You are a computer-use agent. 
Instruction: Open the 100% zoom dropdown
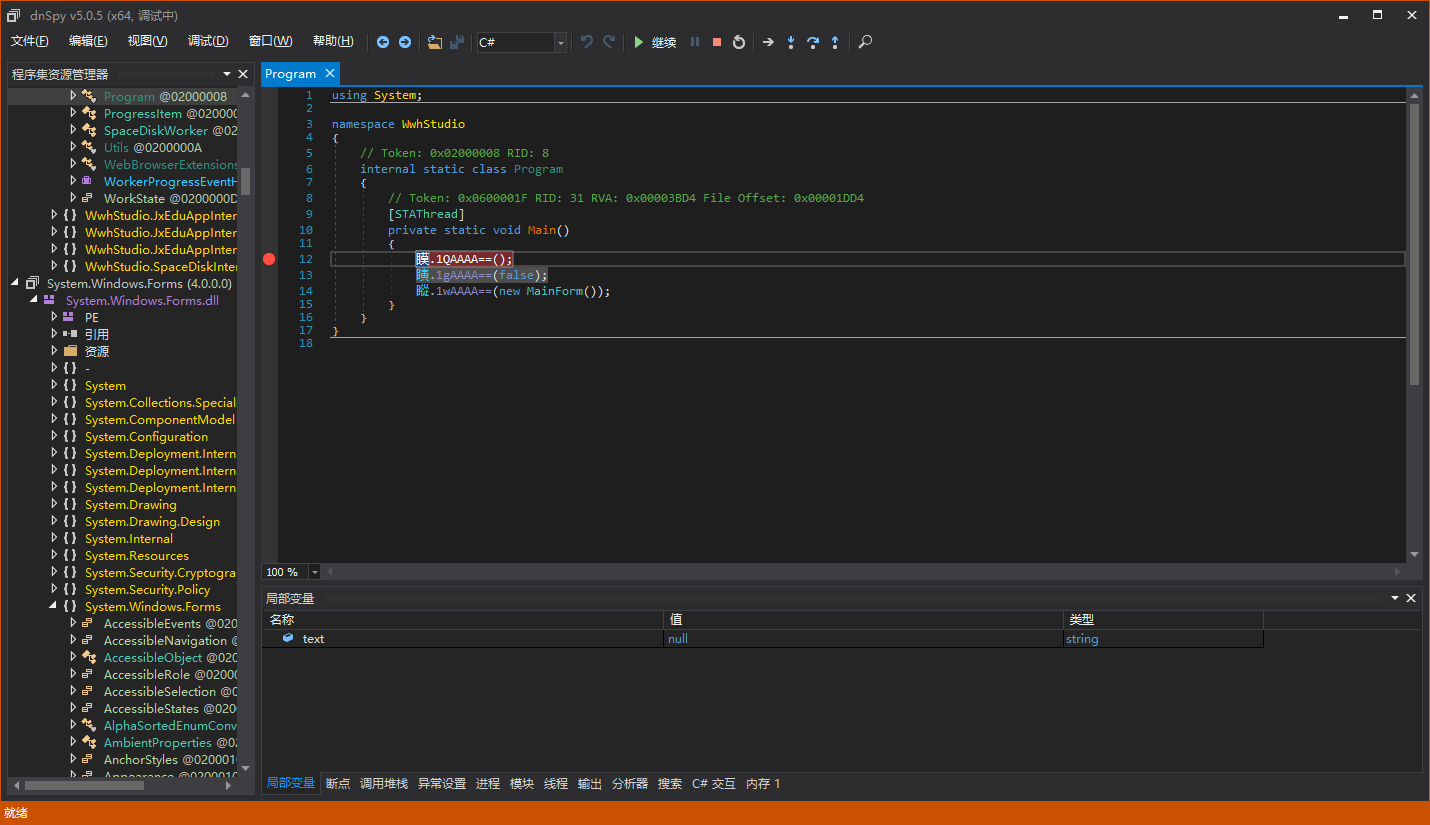[x=314, y=571]
